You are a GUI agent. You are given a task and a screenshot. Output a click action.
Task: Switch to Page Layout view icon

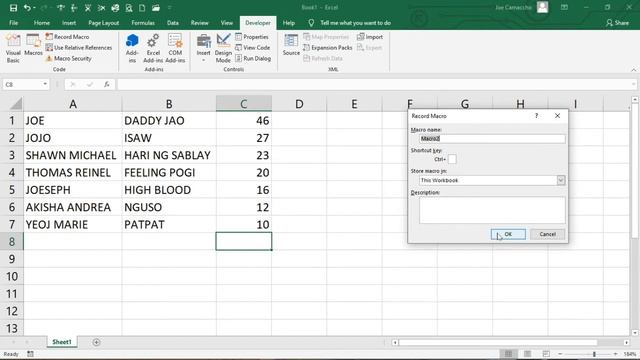(x=527, y=354)
